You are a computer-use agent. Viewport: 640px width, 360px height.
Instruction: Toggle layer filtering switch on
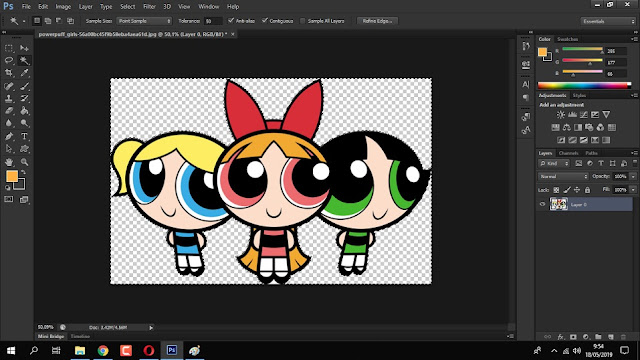point(635,162)
